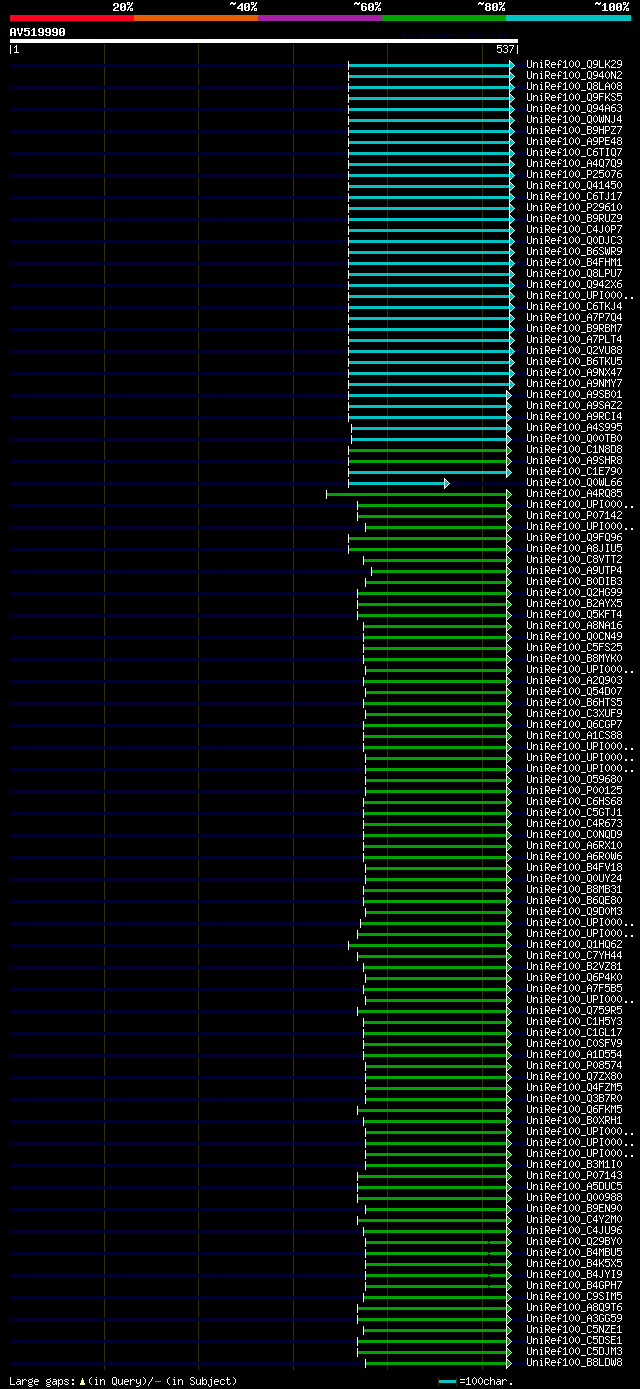The height and width of the screenshot is (1389, 640).
Task: Open hit UniRef100_B9RBM7
Action: coord(574,328)
